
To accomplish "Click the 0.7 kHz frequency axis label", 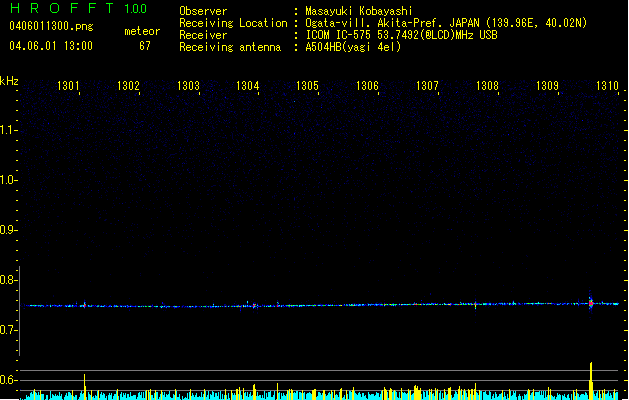I will 8,330.
